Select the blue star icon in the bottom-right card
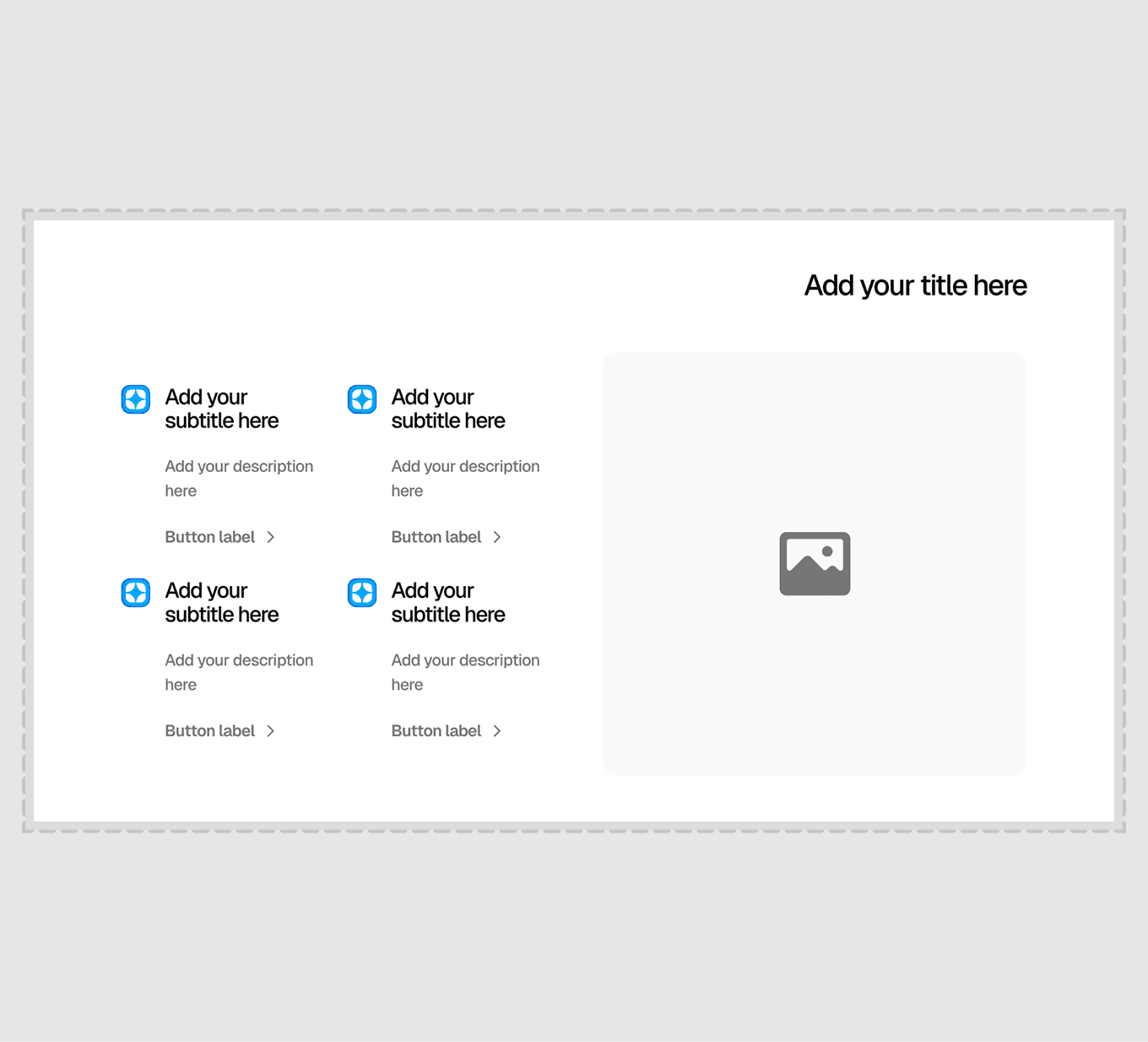This screenshot has width=1148, height=1042. [362, 593]
